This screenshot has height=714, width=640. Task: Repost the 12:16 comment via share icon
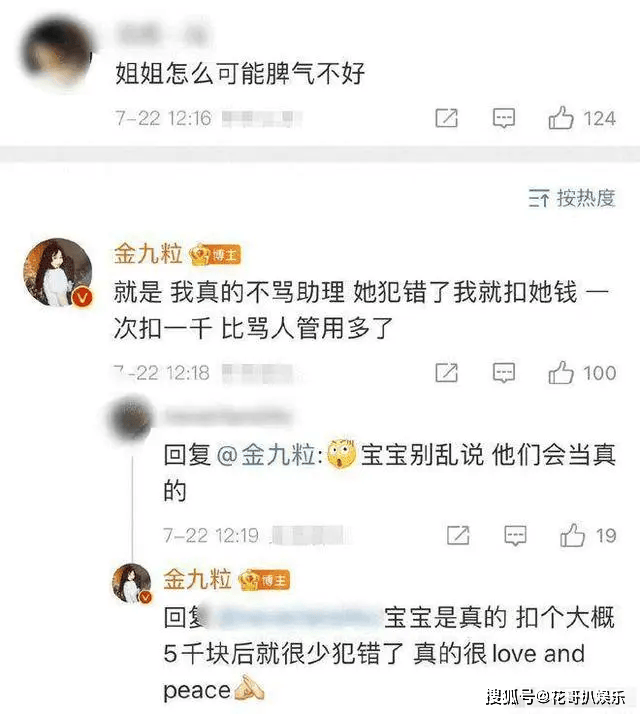pos(446,118)
